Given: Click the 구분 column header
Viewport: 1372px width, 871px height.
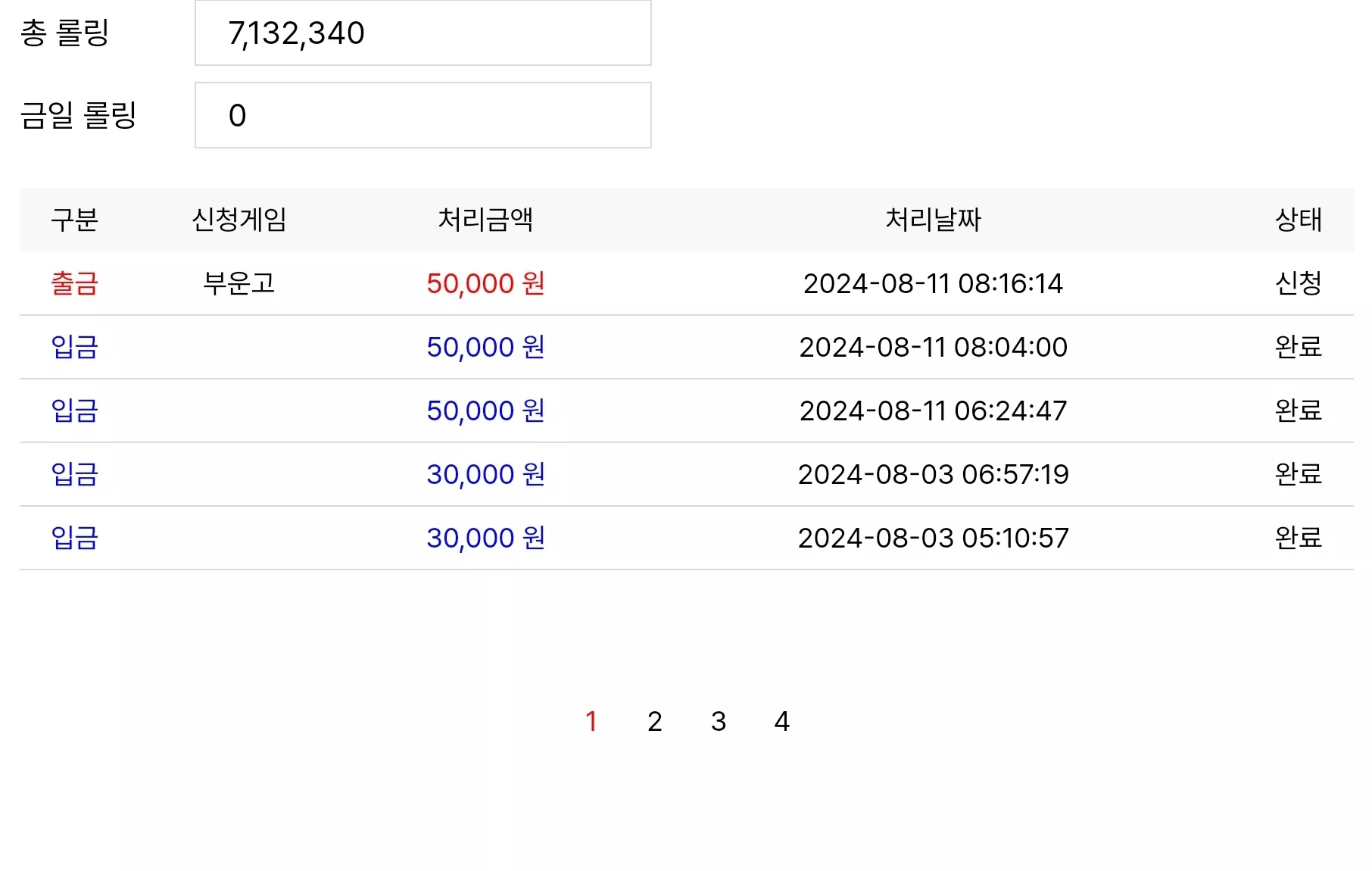Looking at the screenshot, I should pos(74,220).
